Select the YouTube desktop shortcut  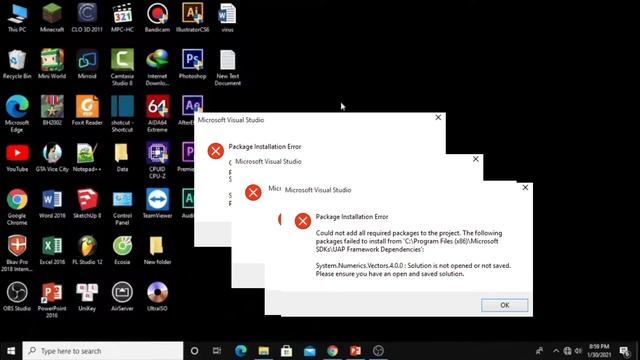(x=17, y=157)
